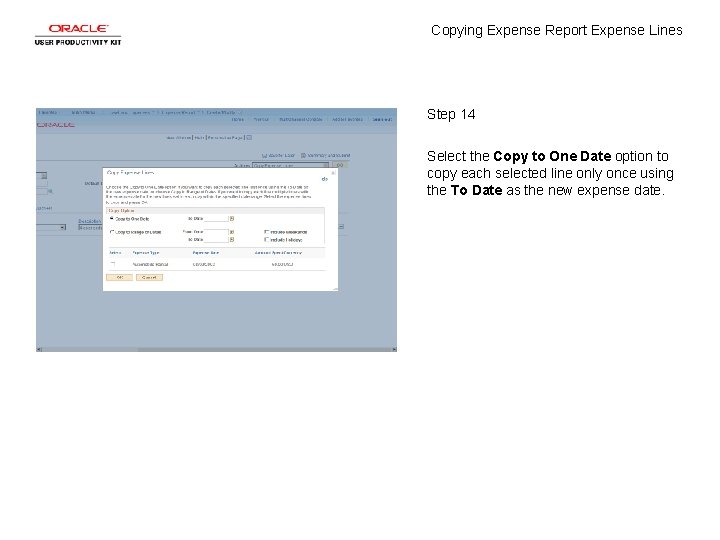This screenshot has height=540, width=720.
Task: Click the left arrow of the horizontal scrollbar
Action: [39, 349]
